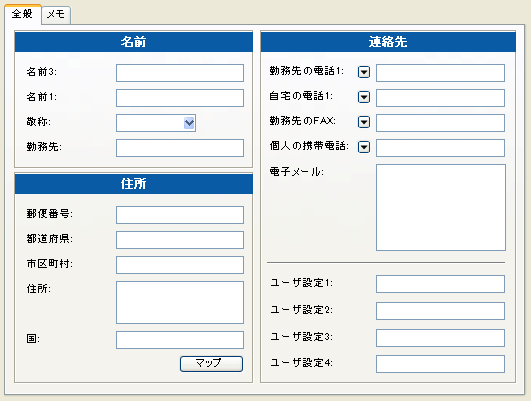Focus the 国 input field
531x401 pixels.
[x=180, y=340]
